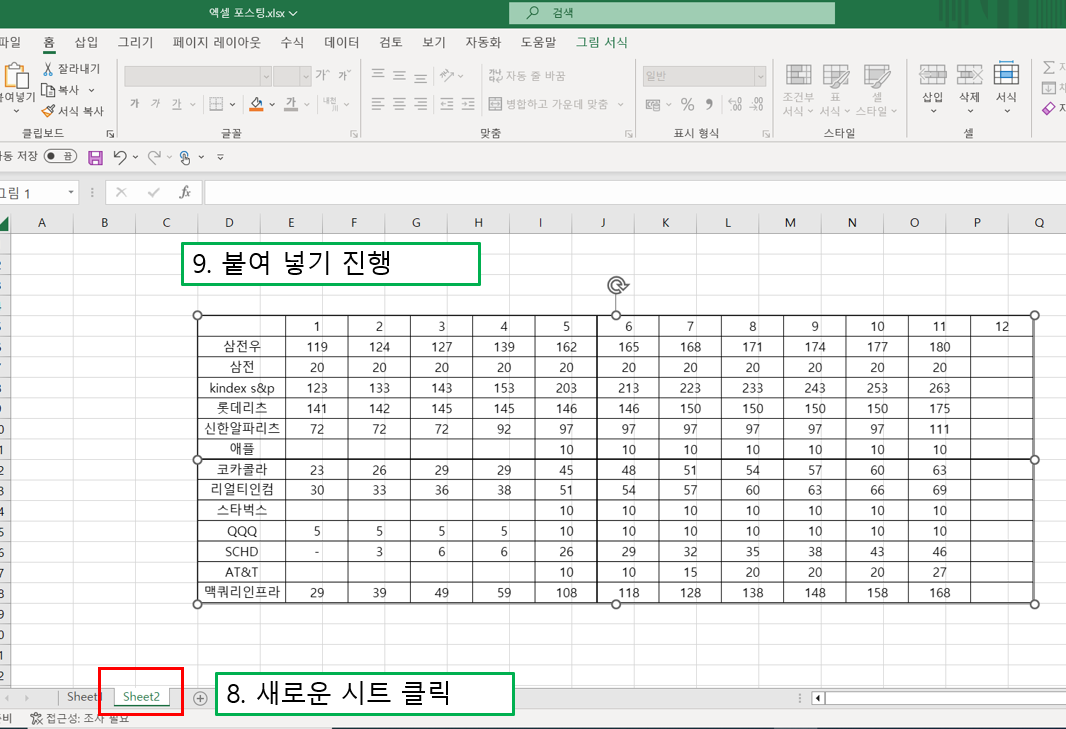Apply comma style number format

pyautogui.click(x=709, y=104)
